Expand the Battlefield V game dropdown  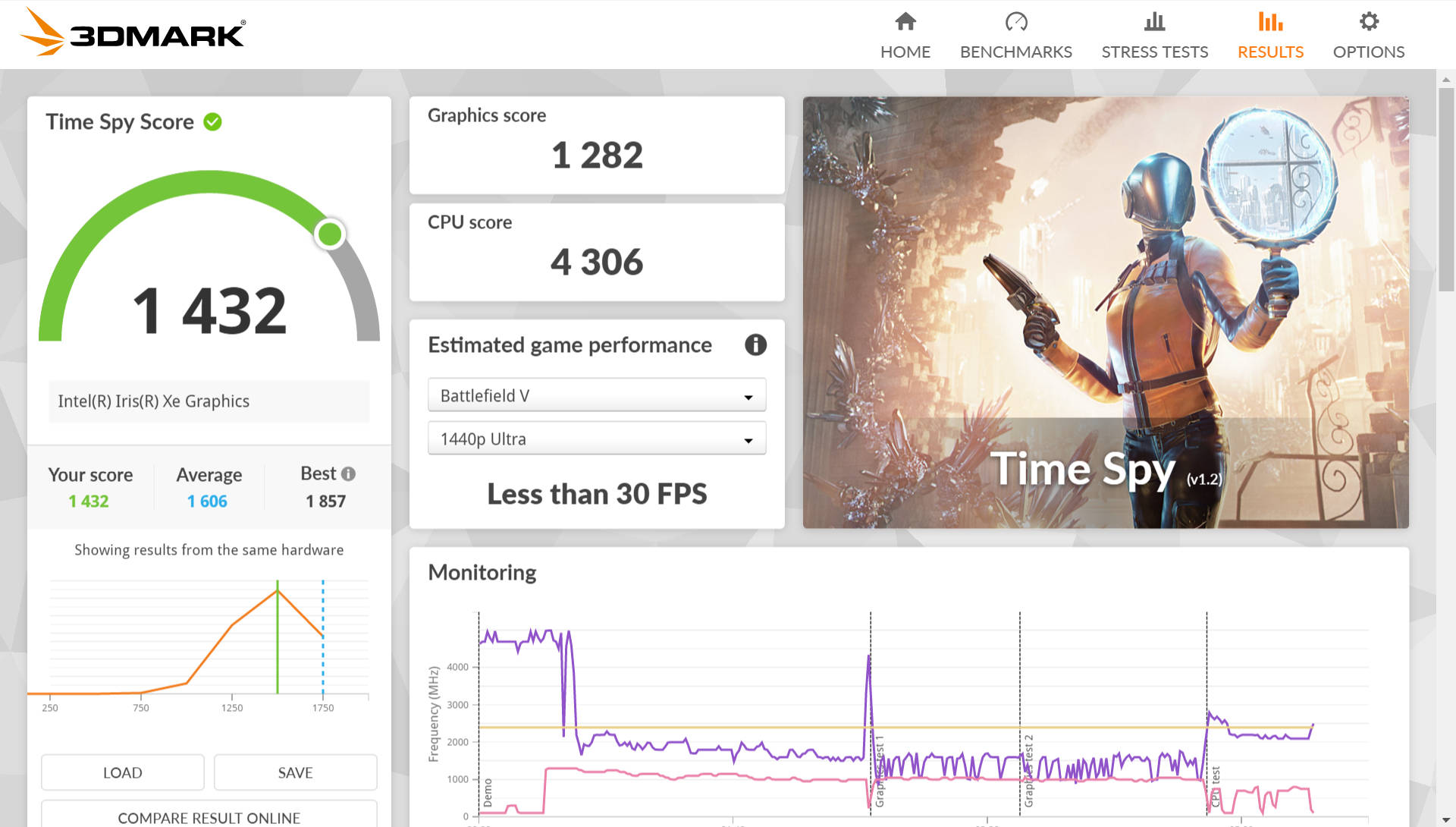click(597, 395)
